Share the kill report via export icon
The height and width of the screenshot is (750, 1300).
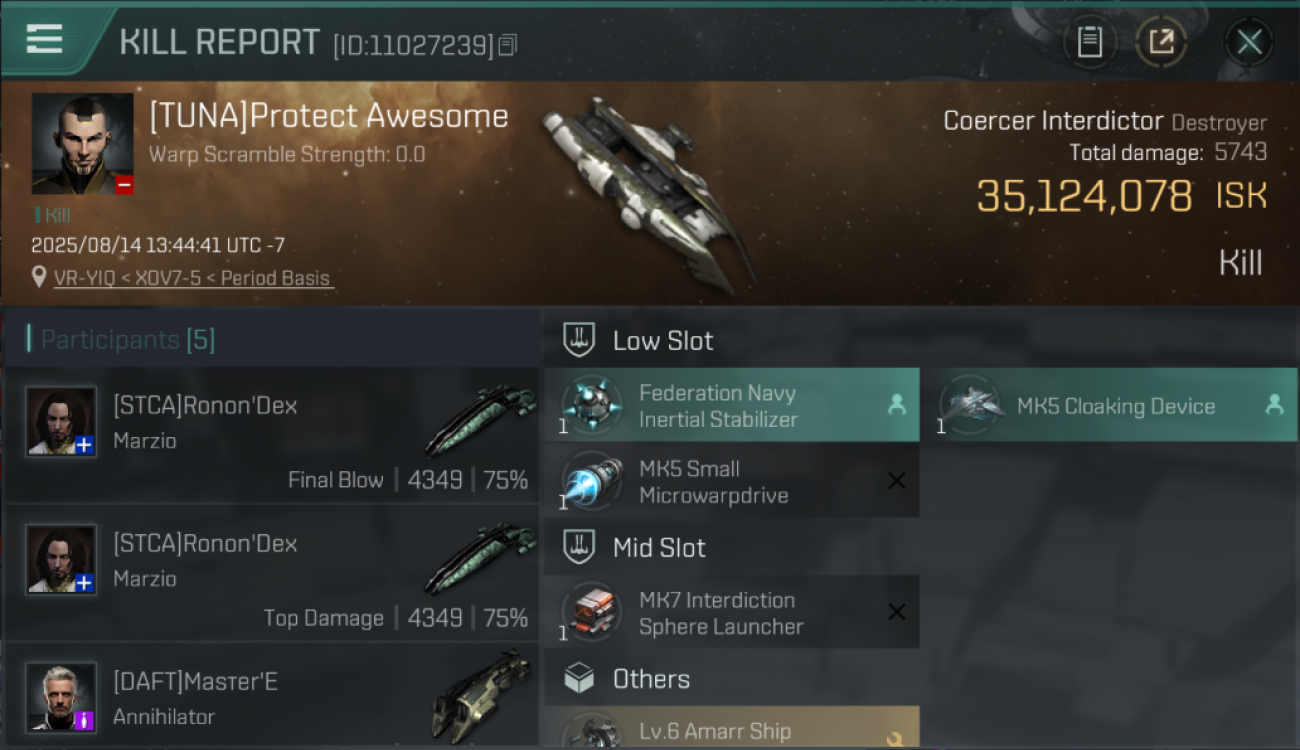point(1161,42)
